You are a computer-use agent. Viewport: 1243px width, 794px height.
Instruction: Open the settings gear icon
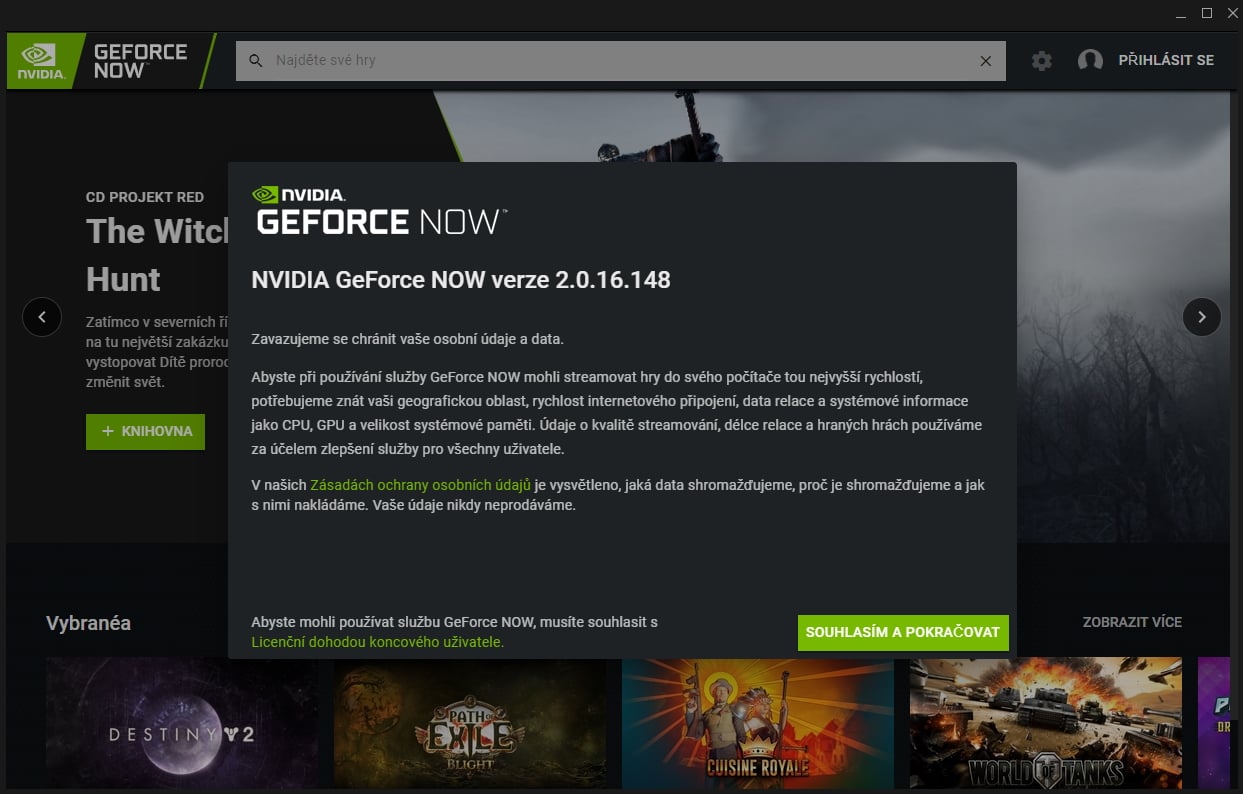(1042, 60)
